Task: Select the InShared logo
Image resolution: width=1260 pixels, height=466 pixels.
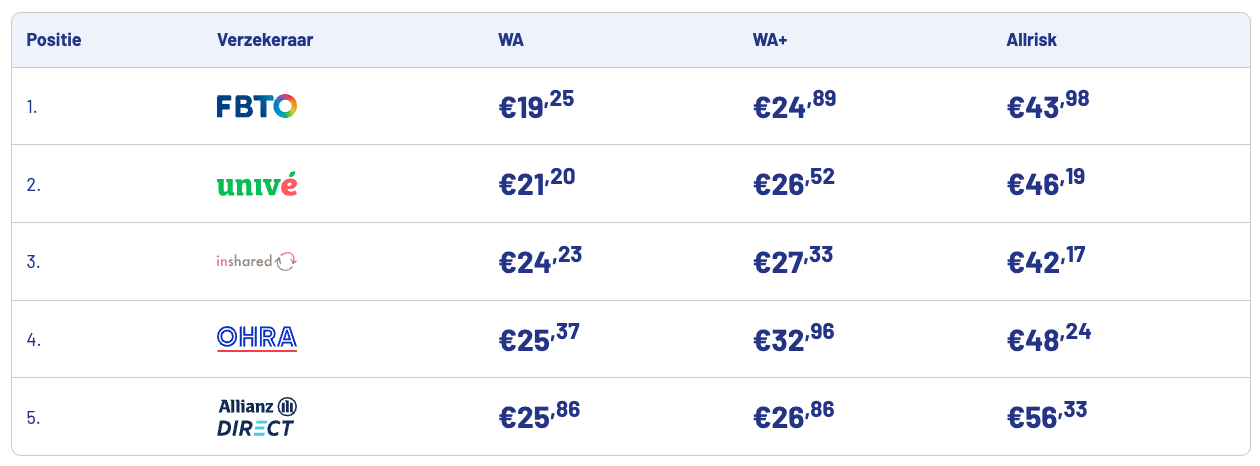Action: click(x=257, y=261)
